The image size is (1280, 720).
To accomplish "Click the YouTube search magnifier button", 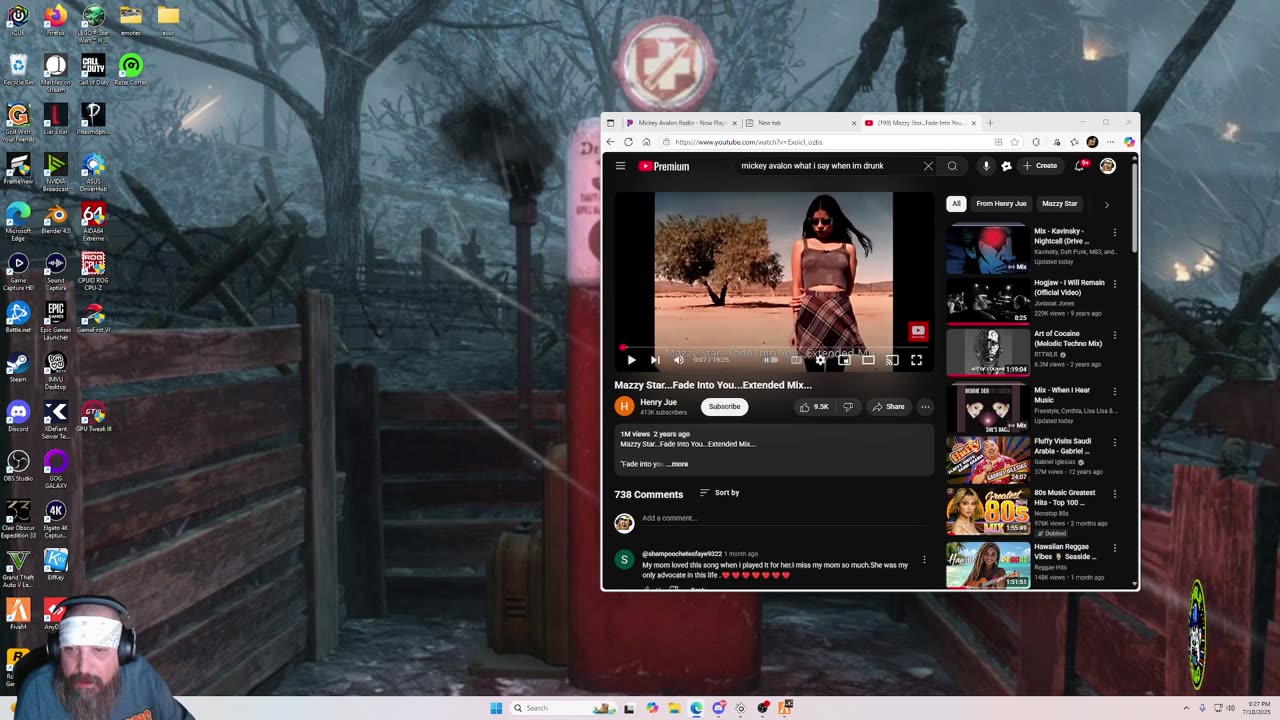I will [952, 166].
